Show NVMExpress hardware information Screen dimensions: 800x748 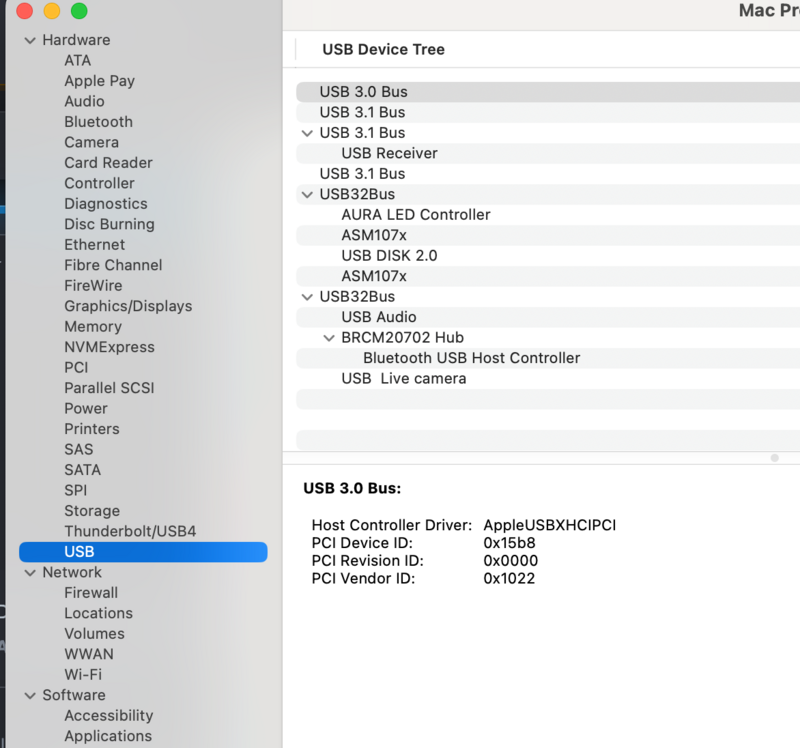109,347
